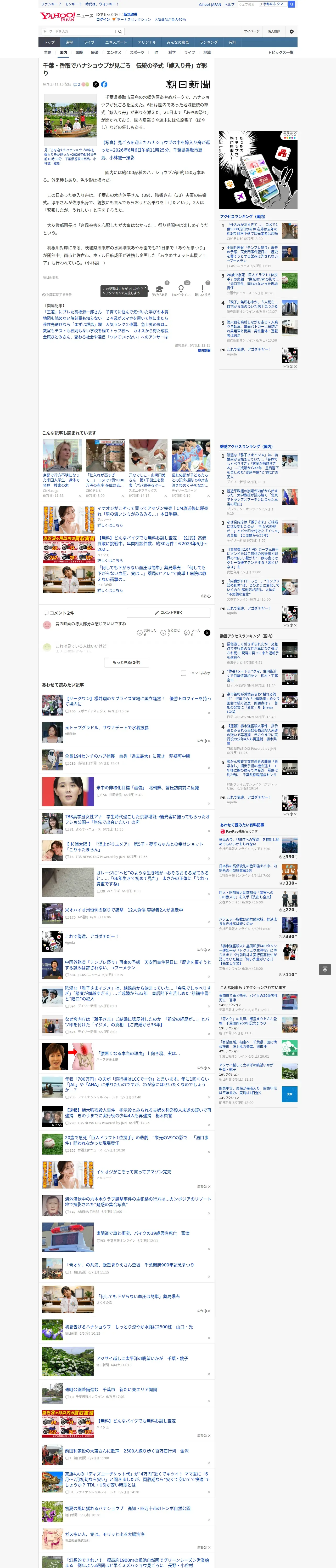Click なるほど face on first comment
336x1568 pixels.
tap(164, 632)
